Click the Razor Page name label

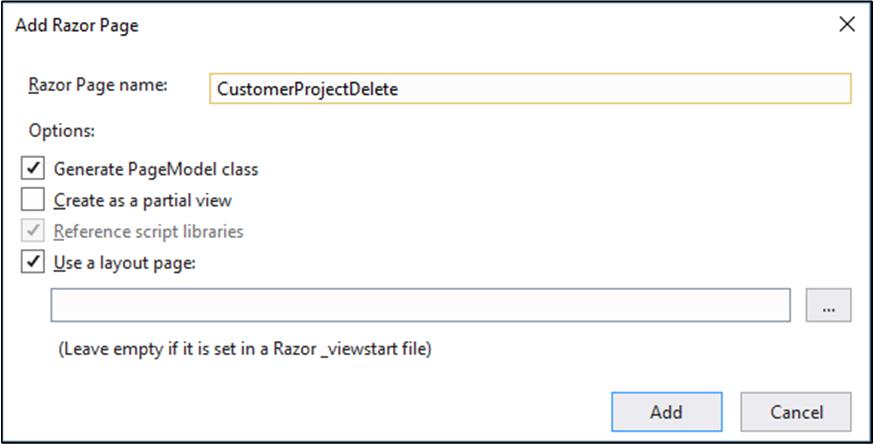pos(98,85)
